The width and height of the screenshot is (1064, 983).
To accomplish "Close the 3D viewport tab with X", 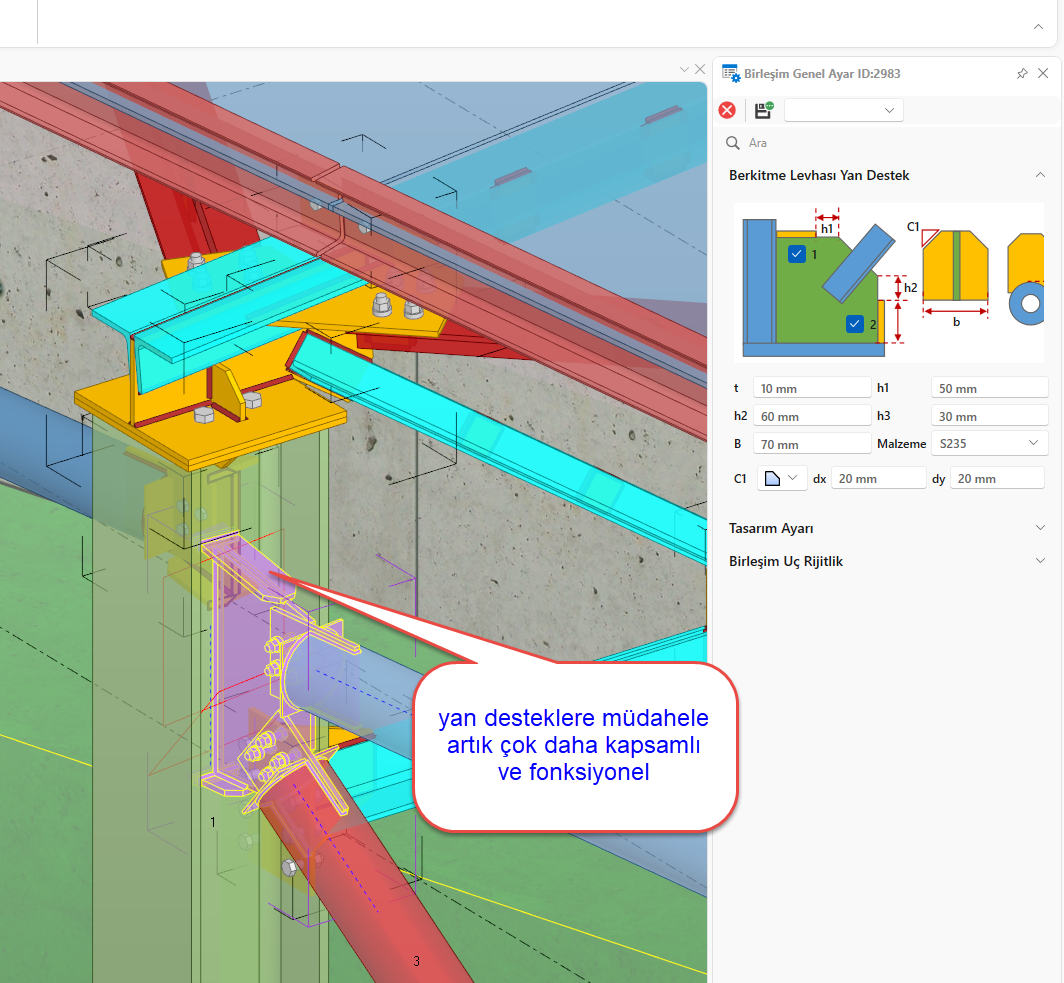I will click(x=699, y=70).
